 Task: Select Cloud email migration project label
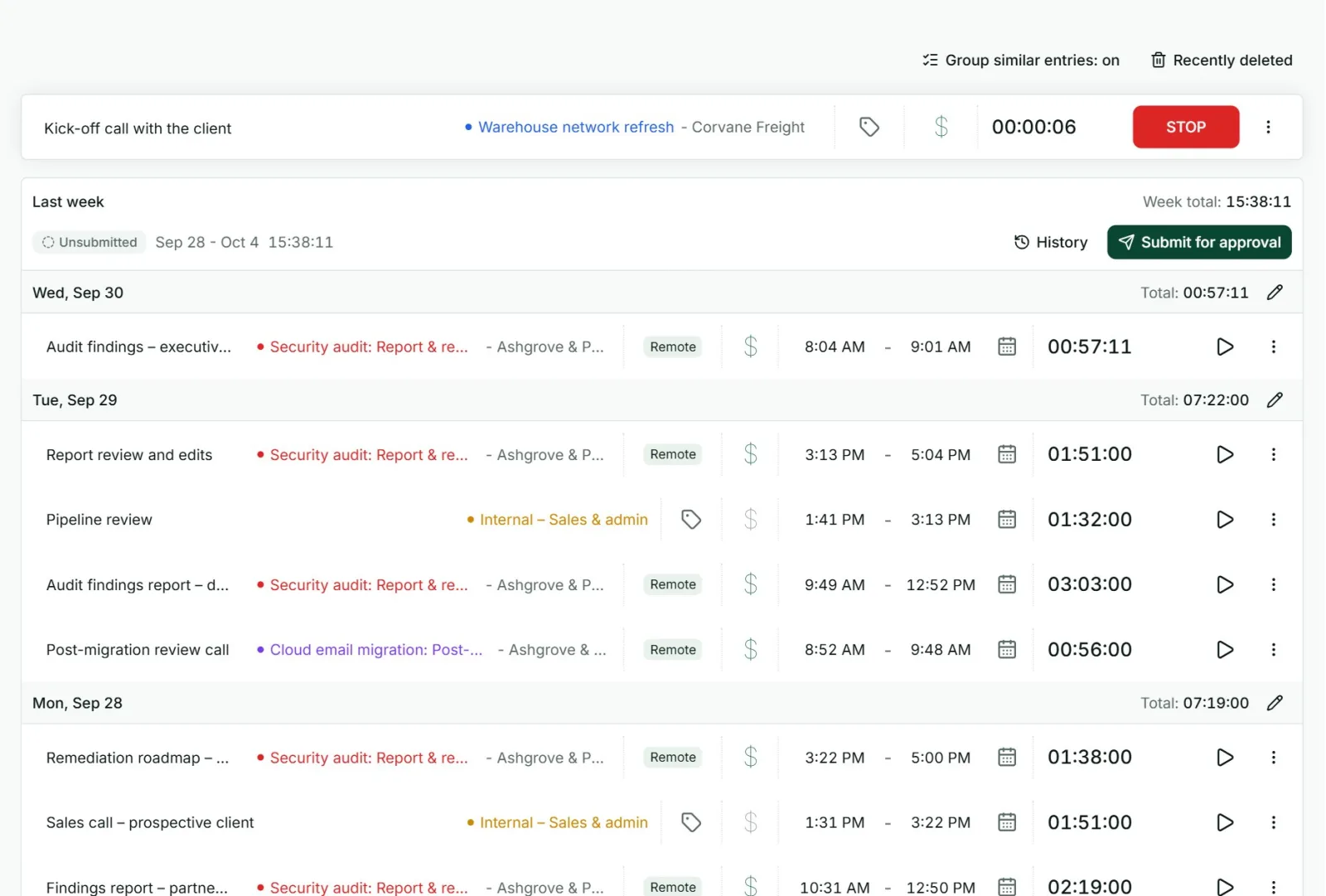coord(370,650)
